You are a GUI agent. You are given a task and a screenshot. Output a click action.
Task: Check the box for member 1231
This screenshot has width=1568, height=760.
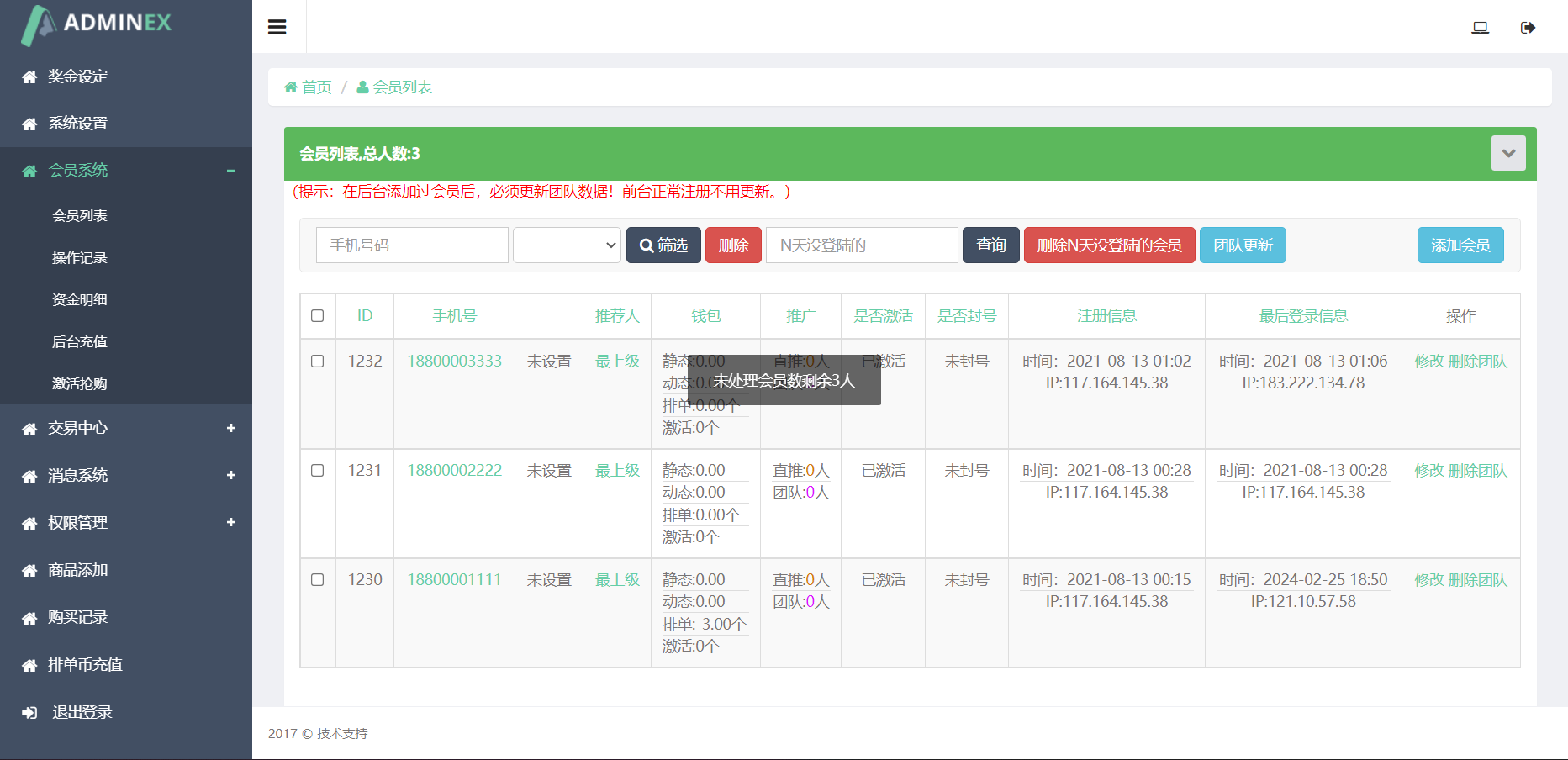[317, 471]
